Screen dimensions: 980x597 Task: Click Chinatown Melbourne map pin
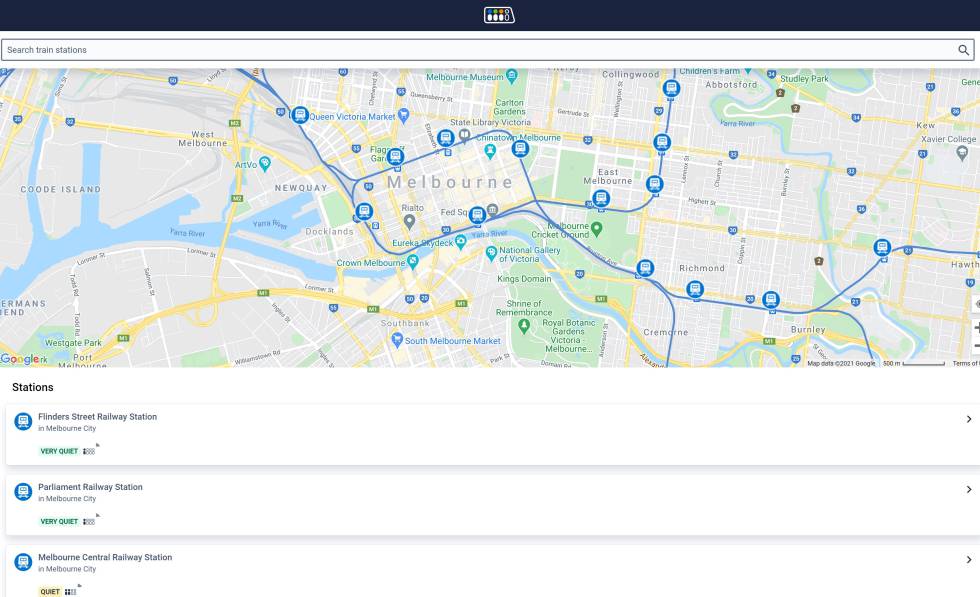(x=490, y=150)
